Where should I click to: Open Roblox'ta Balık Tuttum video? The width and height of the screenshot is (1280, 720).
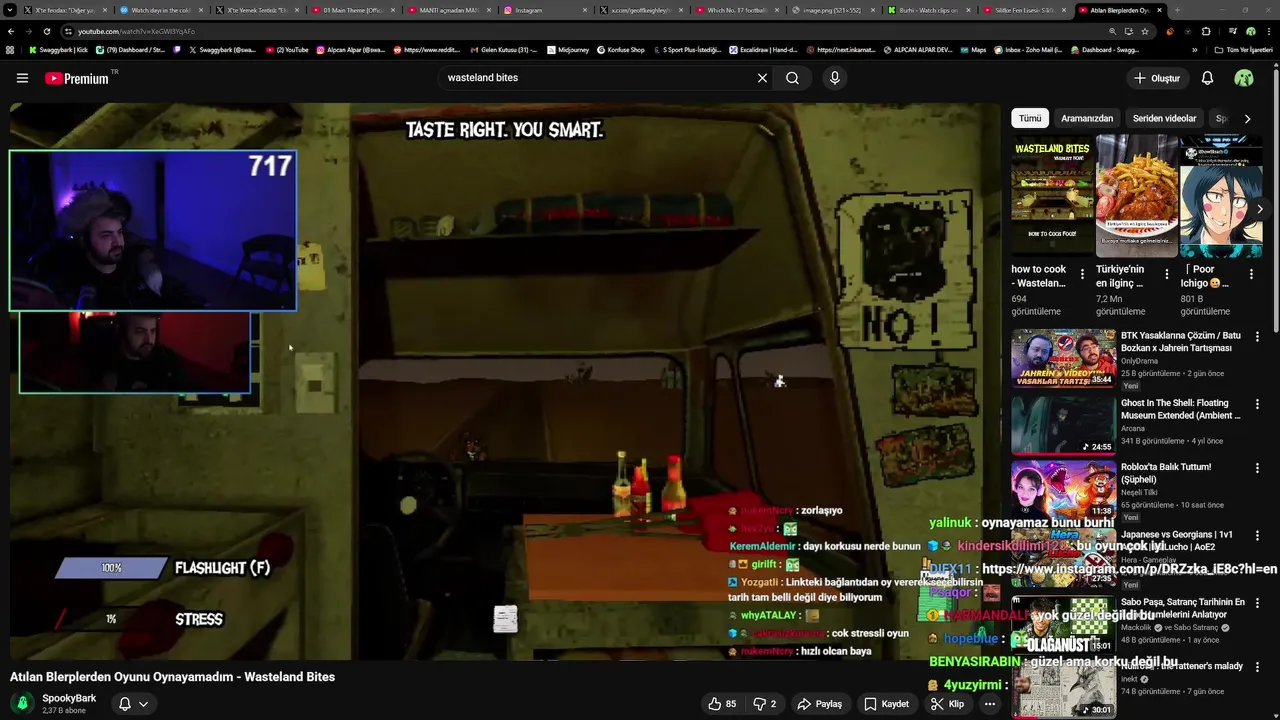[1166, 473]
